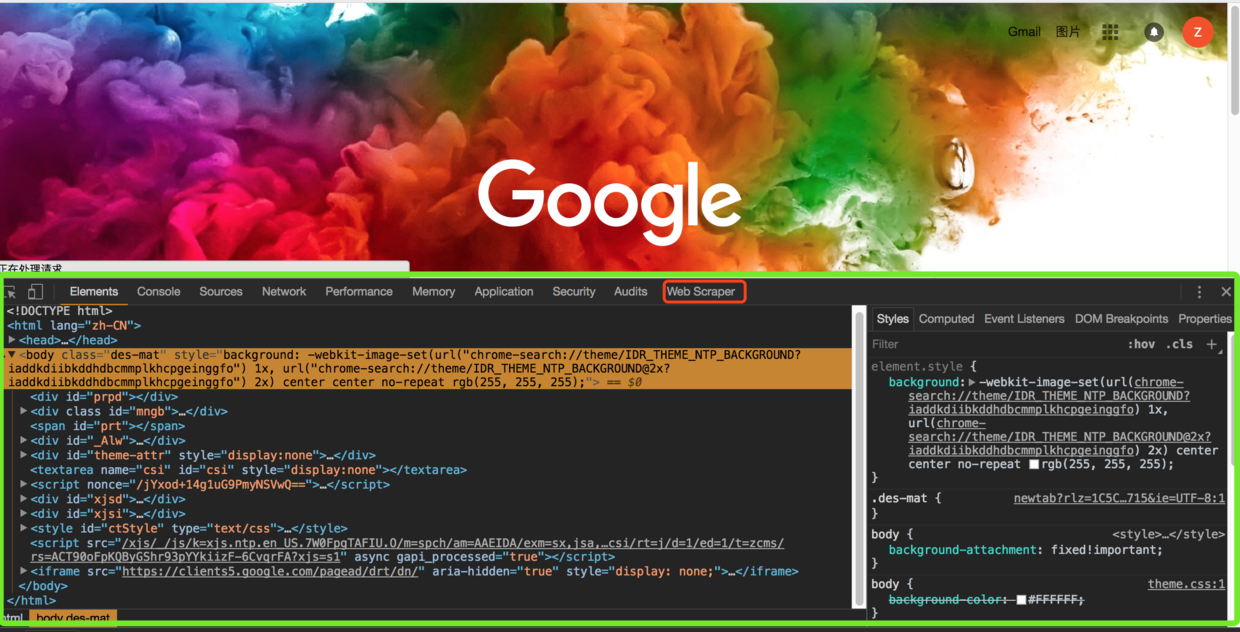Open the notifications bell icon
Viewport: 1240px width, 632px height.
point(1153,32)
